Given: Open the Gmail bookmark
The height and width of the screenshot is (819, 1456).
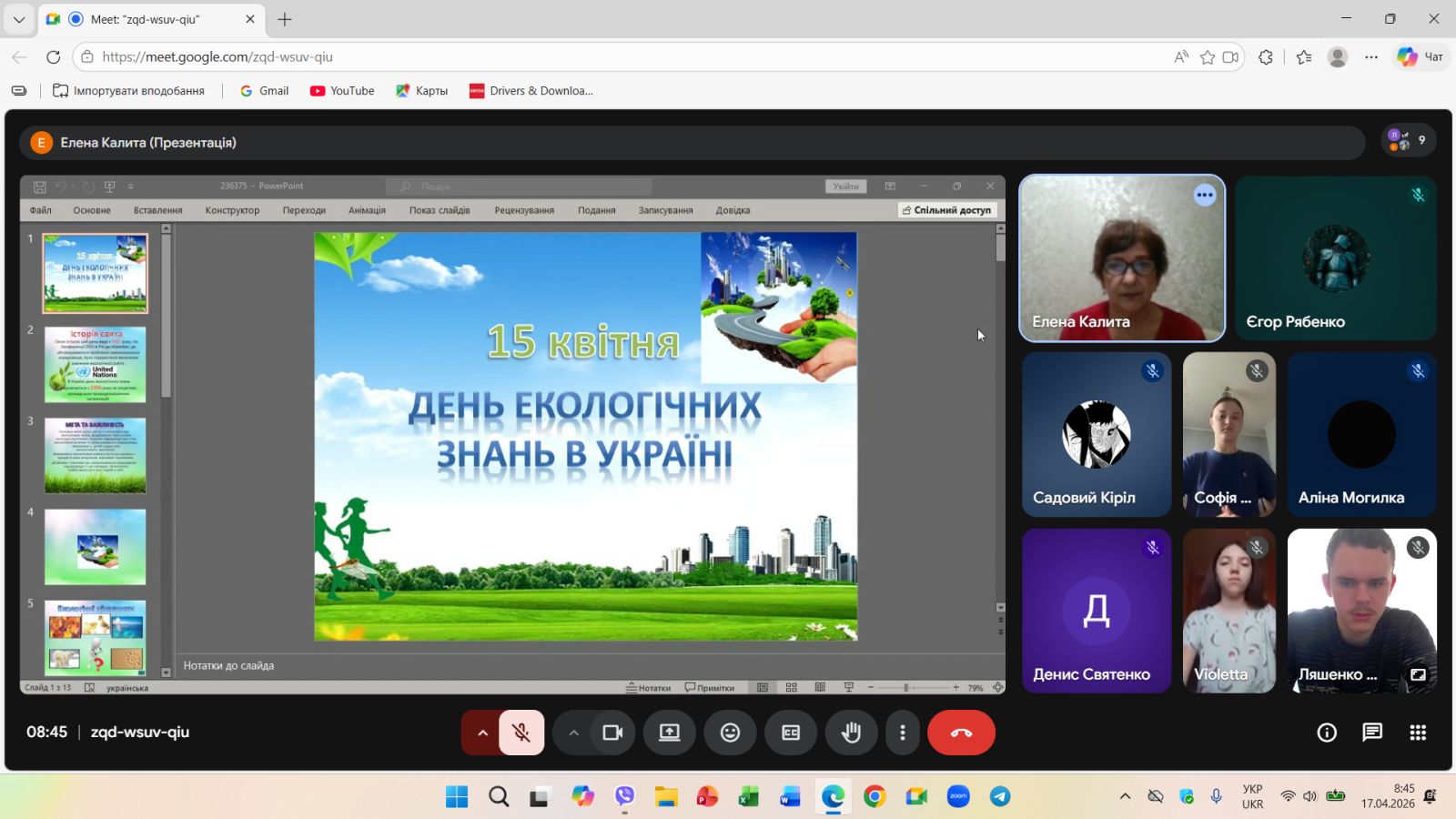Looking at the screenshot, I should pos(264,91).
